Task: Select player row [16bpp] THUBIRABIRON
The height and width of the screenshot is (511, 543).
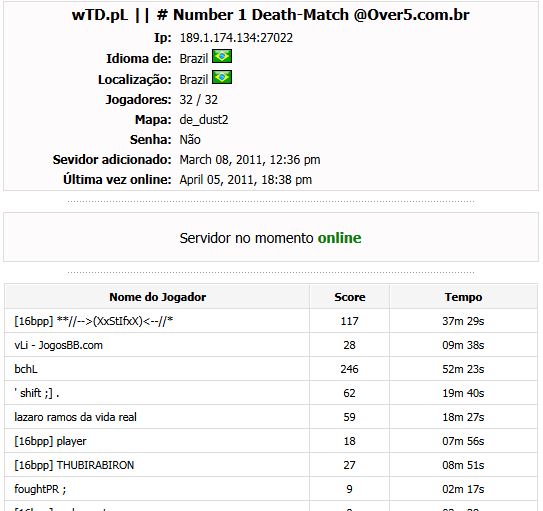Action: [x=271, y=465]
